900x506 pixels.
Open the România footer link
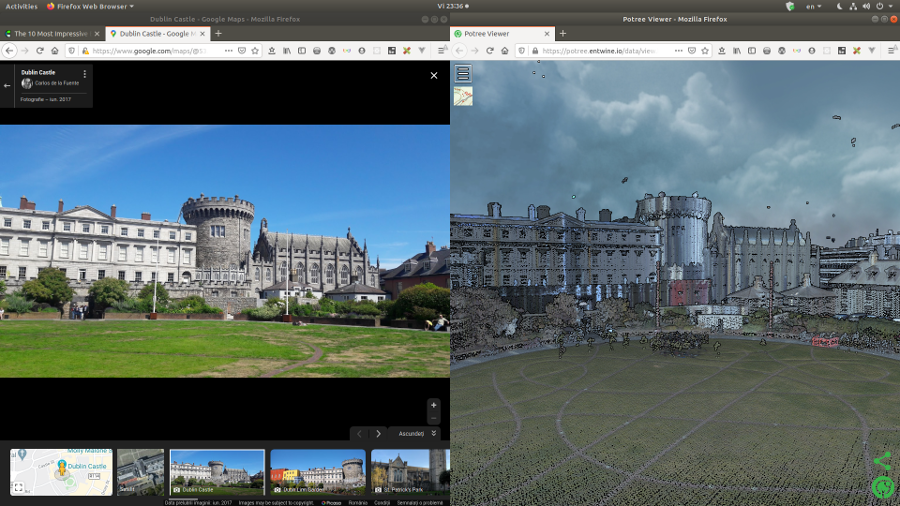pyautogui.click(x=358, y=503)
